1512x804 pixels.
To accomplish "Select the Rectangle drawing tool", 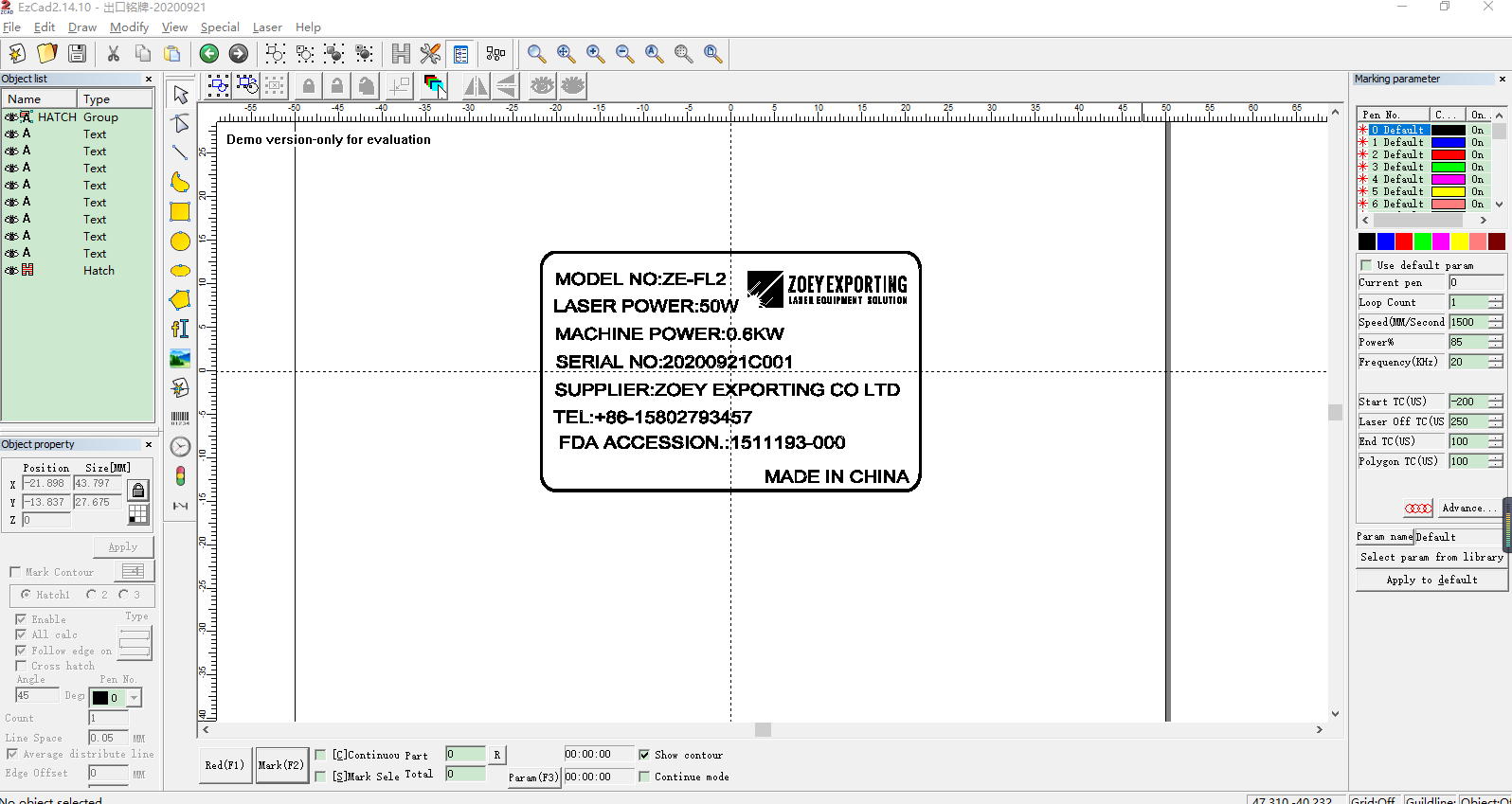I will 180,211.
